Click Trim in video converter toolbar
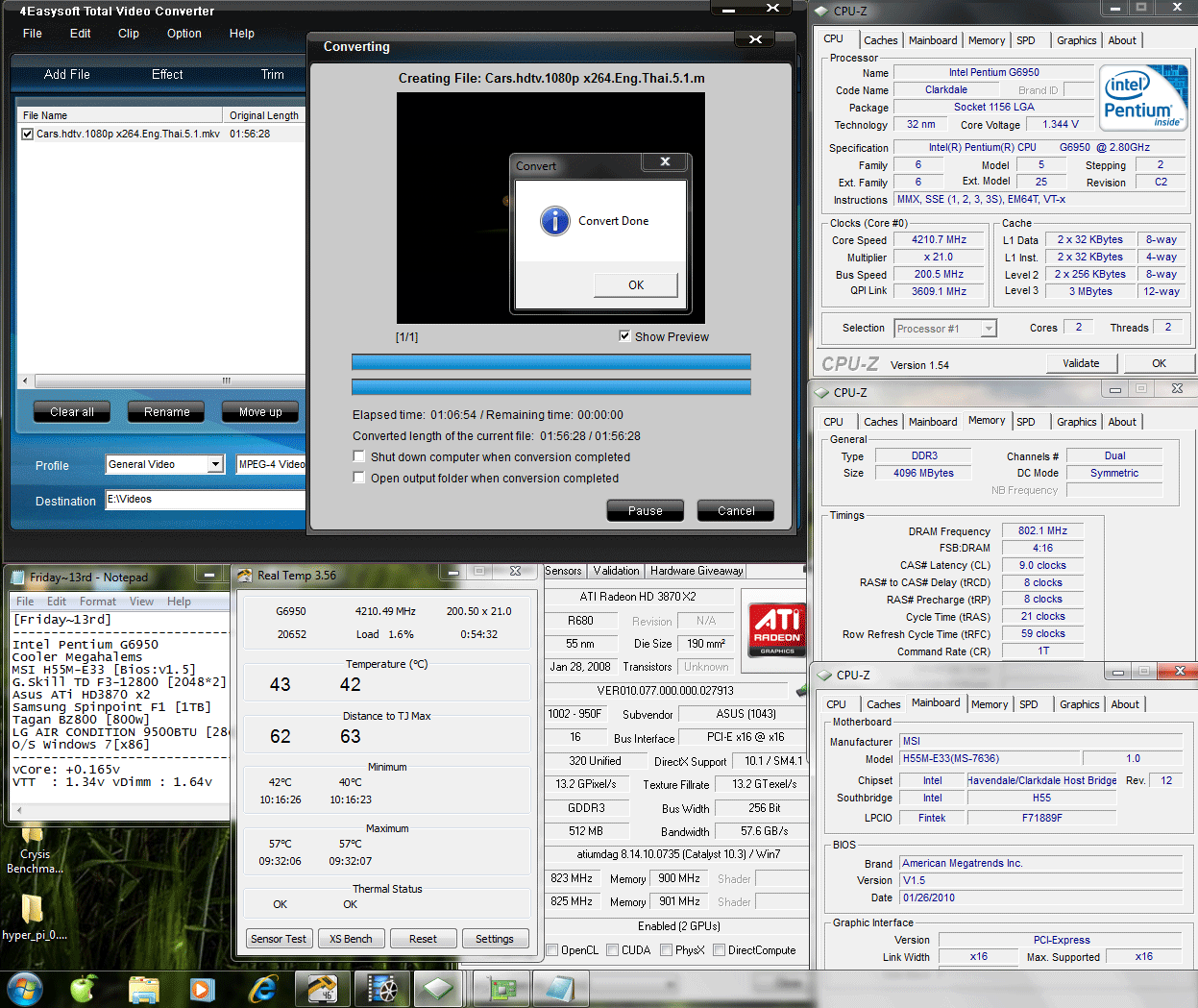This screenshot has height=1008, width=1198. tap(273, 74)
